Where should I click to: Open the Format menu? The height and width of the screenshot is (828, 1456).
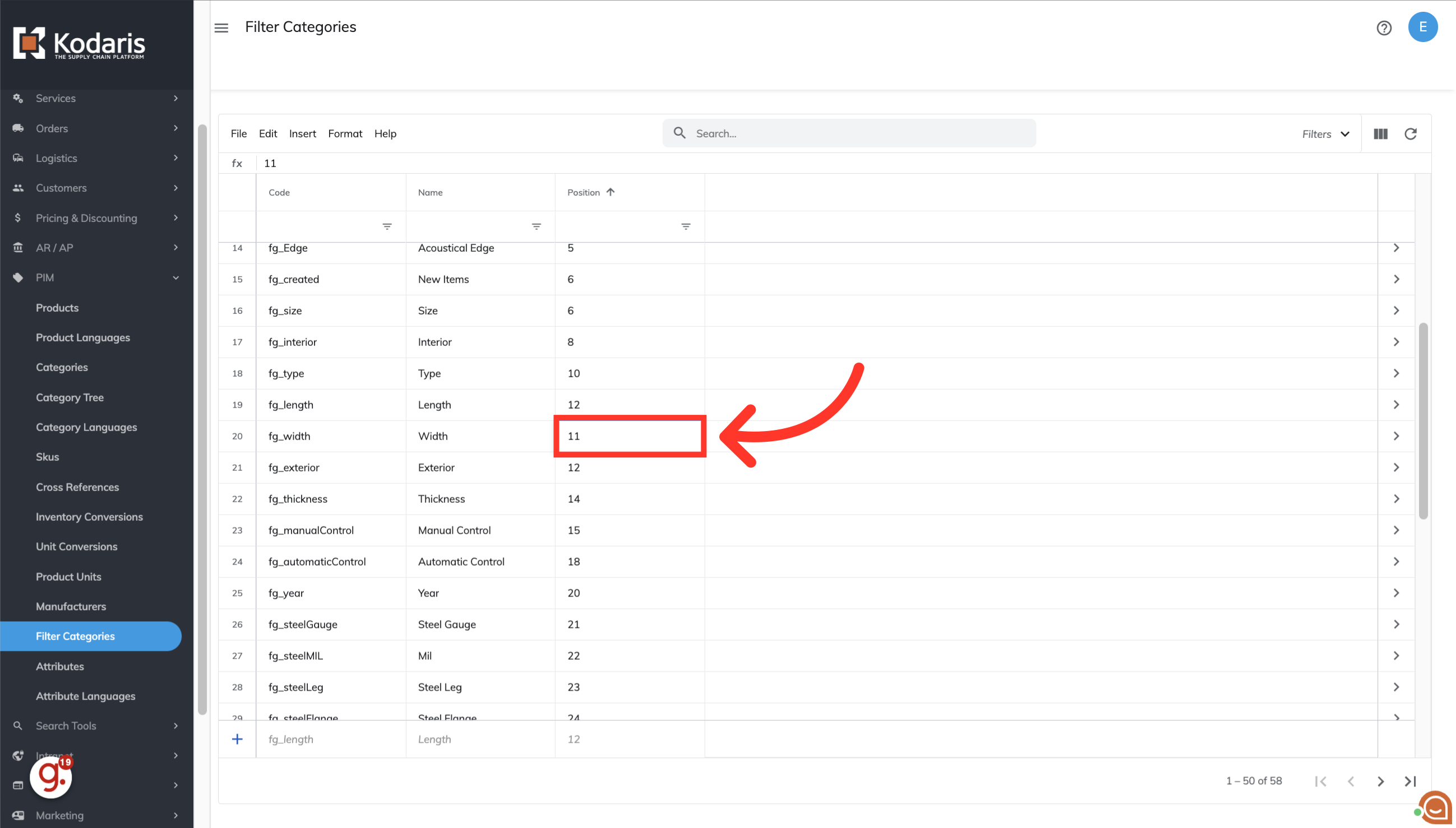tap(345, 133)
